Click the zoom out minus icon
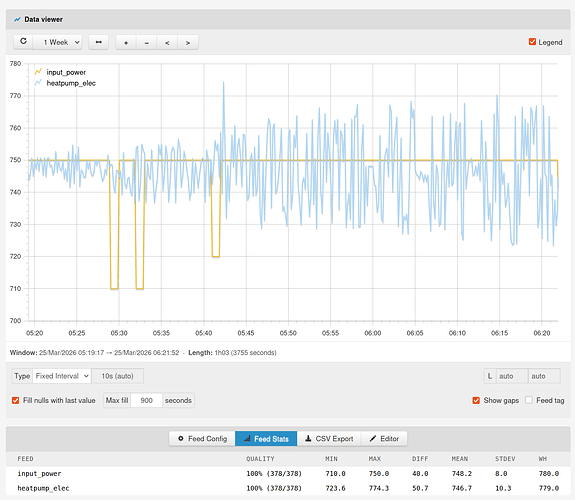This screenshot has width=575, height=500. [147, 43]
